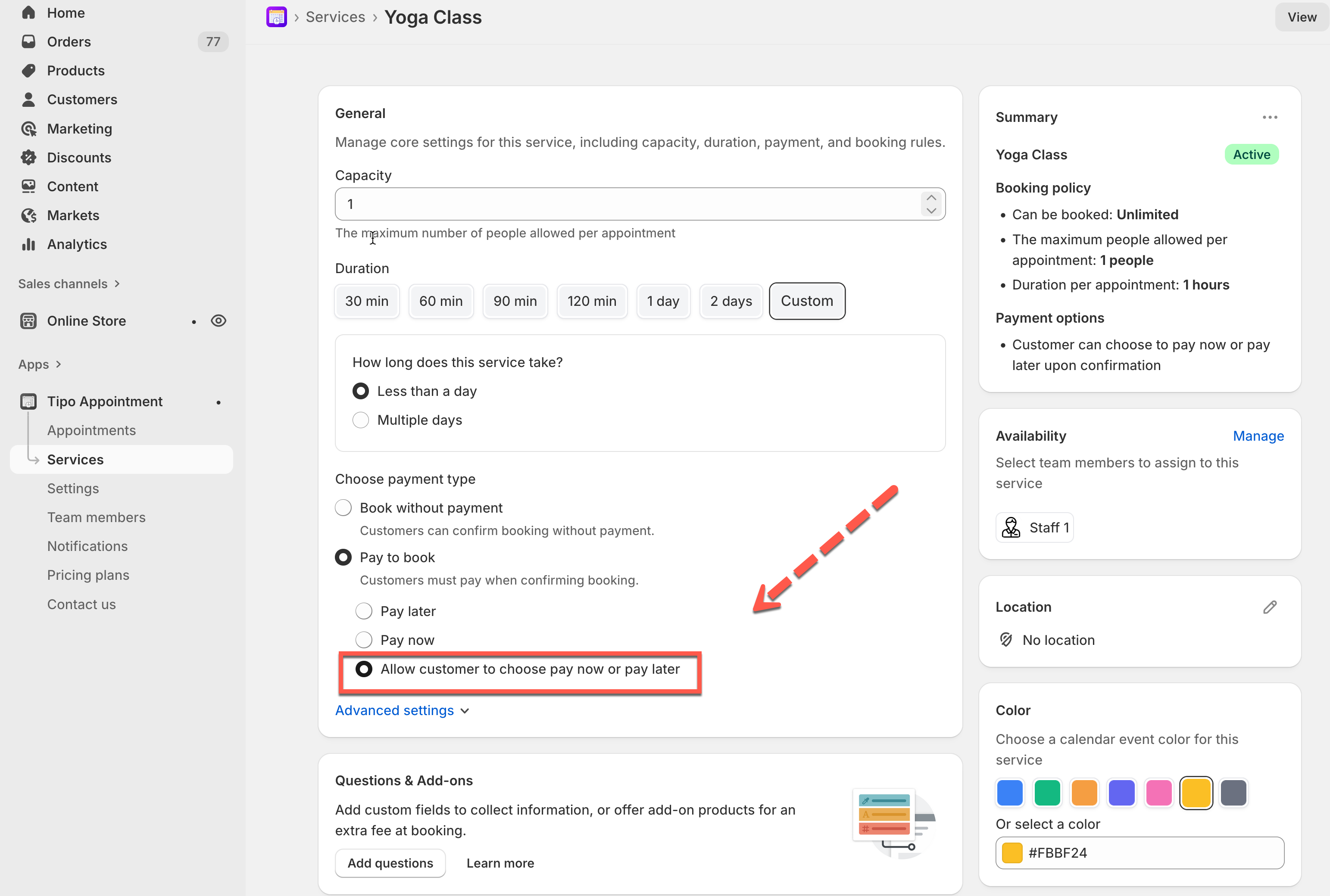Open Orders from the sidebar icon

[28, 42]
